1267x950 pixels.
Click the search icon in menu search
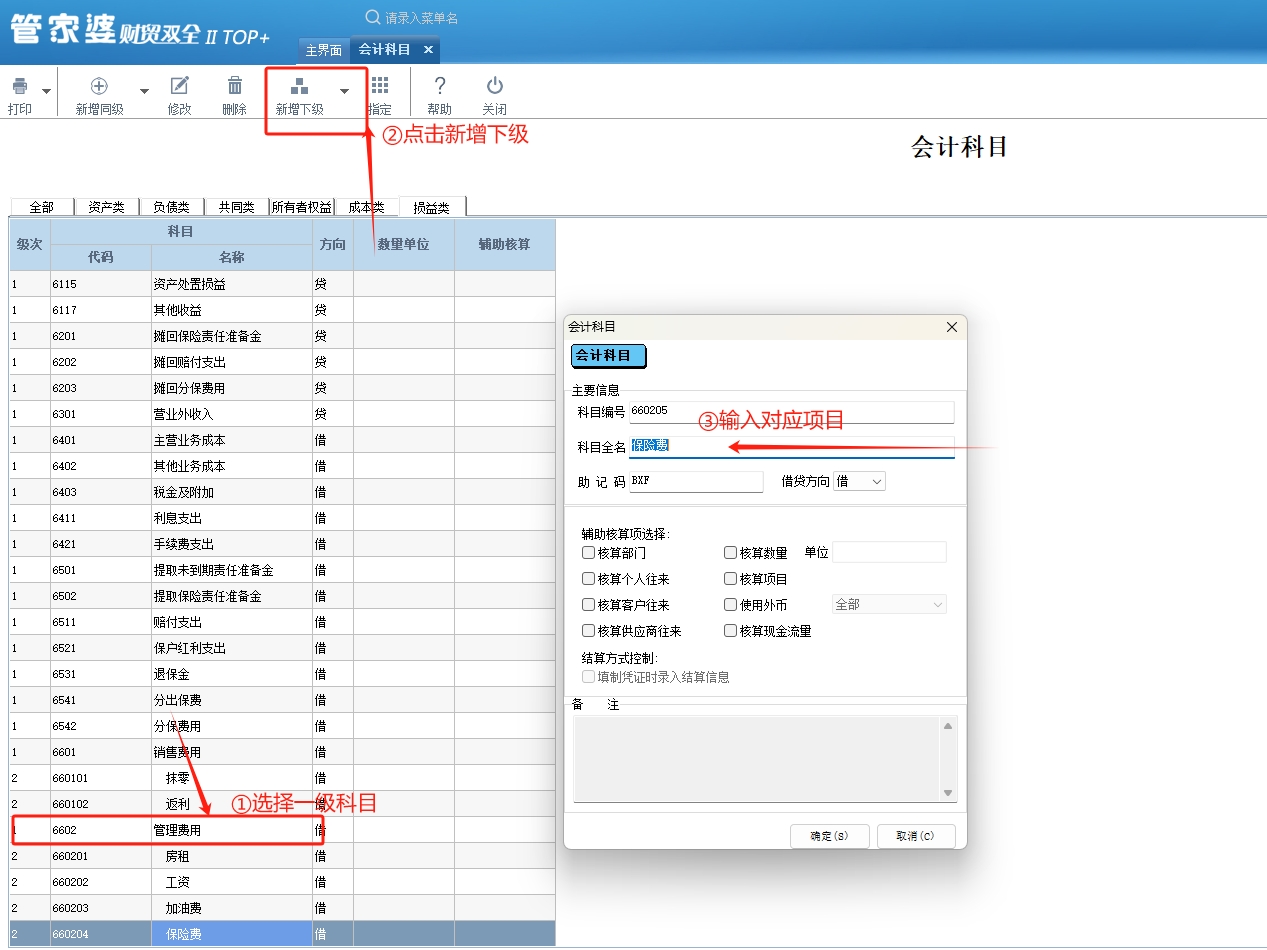point(373,17)
